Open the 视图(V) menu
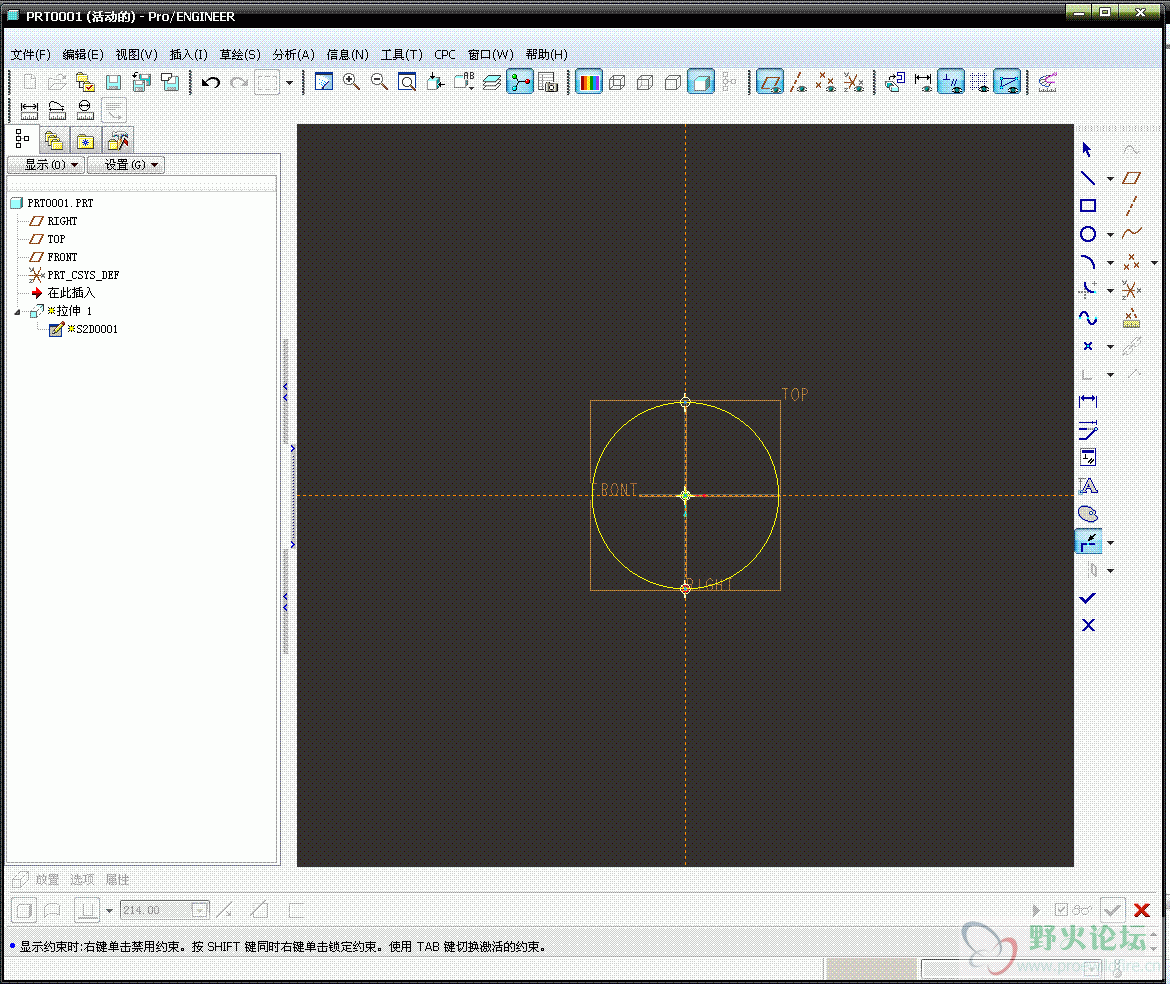Screen dimensions: 1170x984 tap(137, 54)
